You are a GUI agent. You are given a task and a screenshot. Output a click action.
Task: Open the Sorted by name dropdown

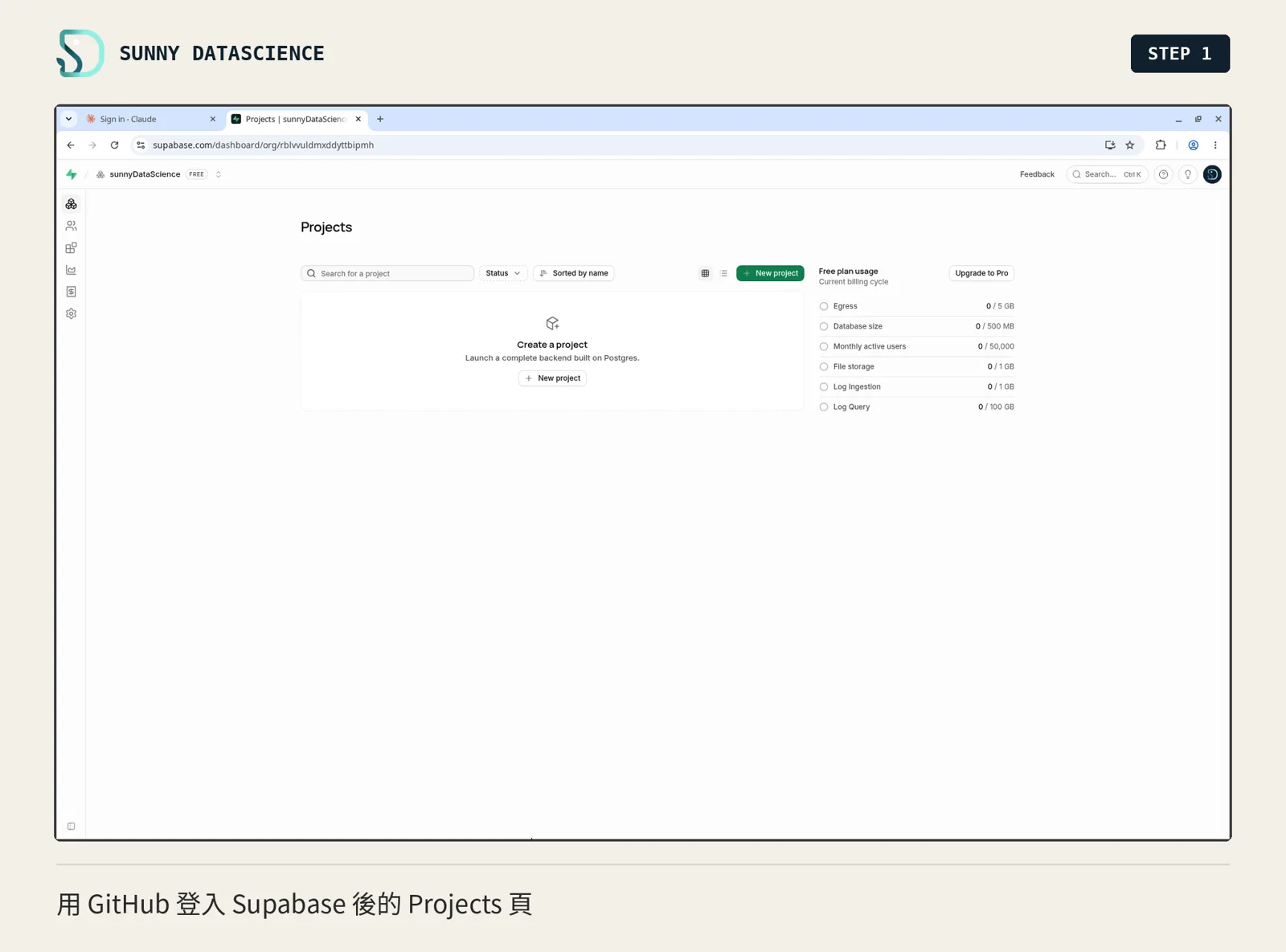574,273
